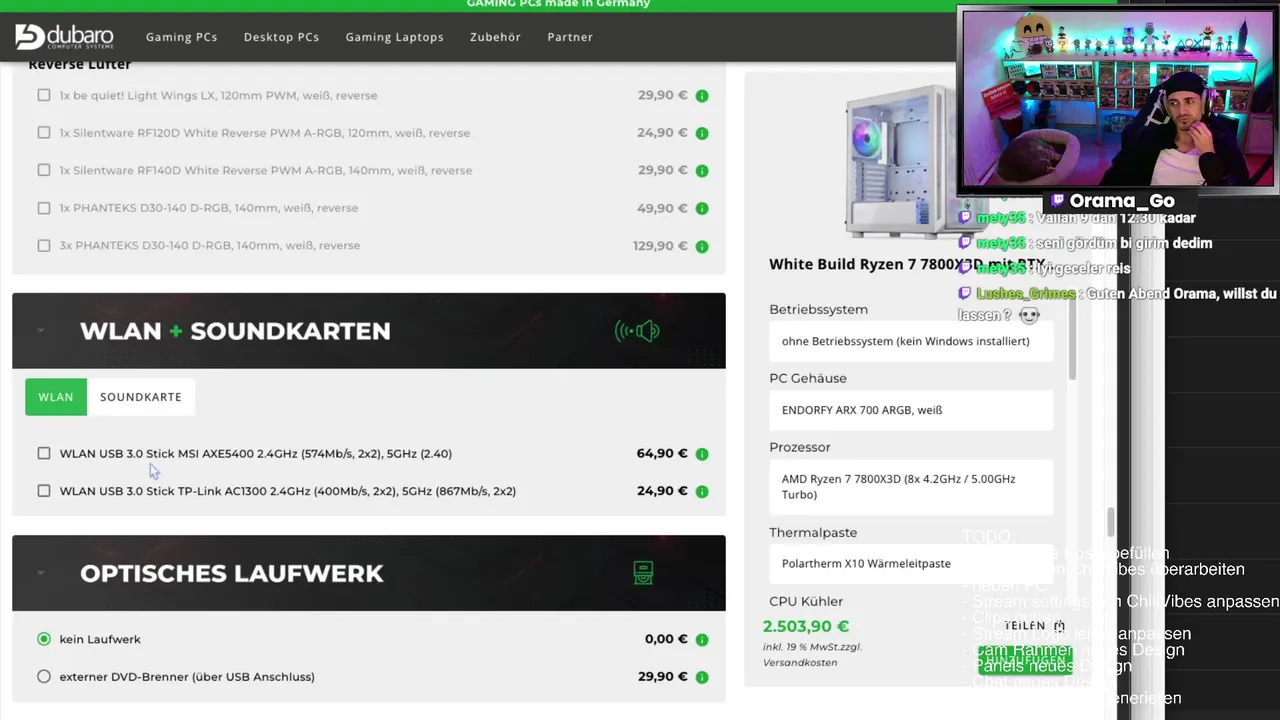Open the Zubehör menu
1280x720 pixels.
coord(495,37)
